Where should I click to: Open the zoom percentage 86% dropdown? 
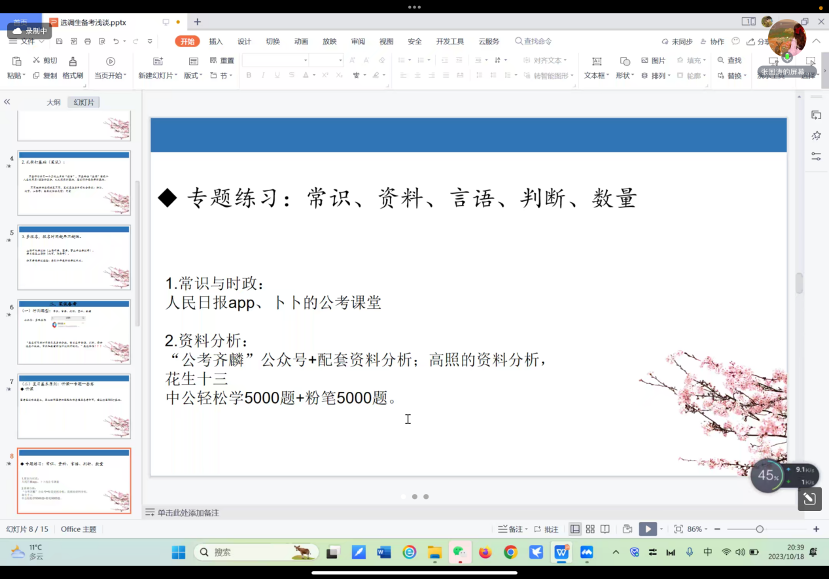coord(698,529)
